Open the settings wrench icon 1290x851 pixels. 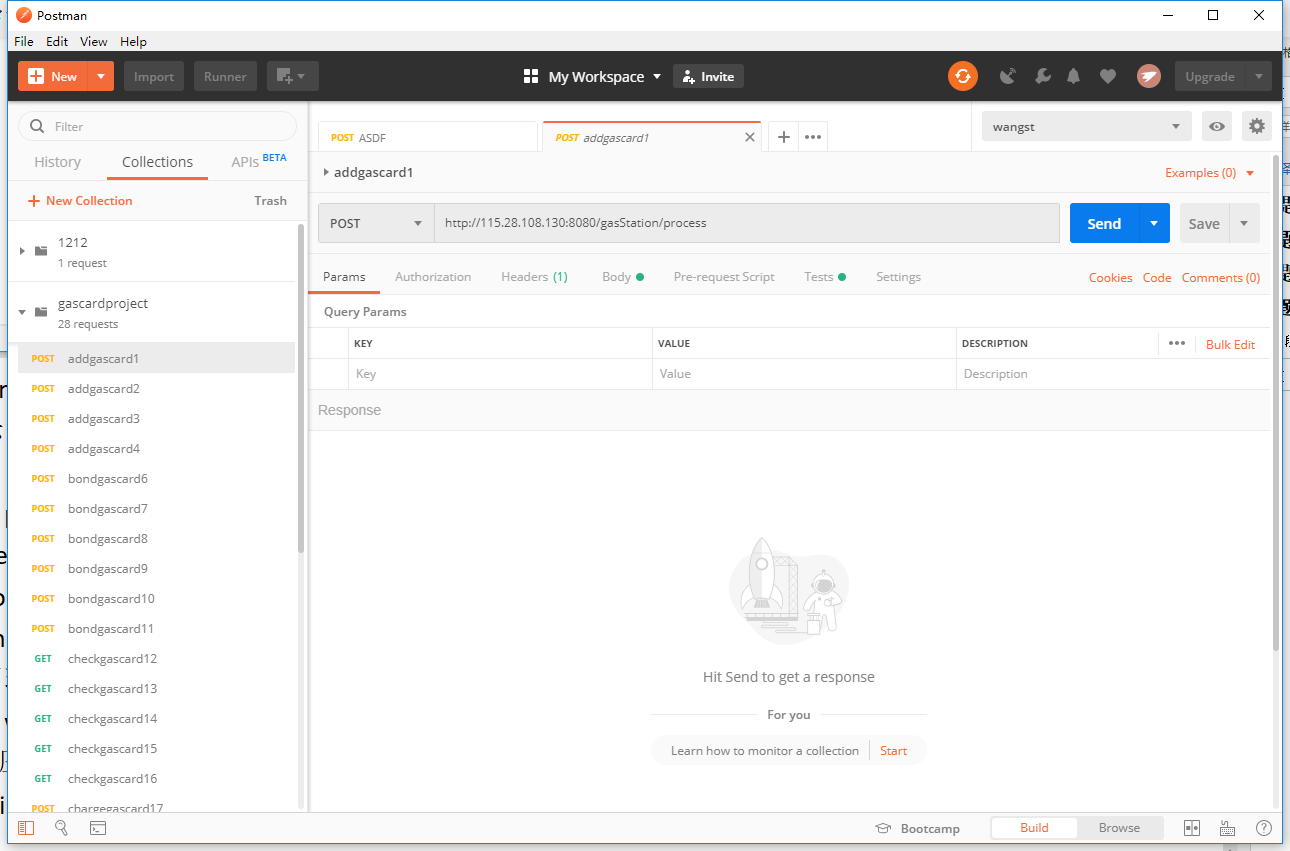pyautogui.click(x=1042, y=76)
